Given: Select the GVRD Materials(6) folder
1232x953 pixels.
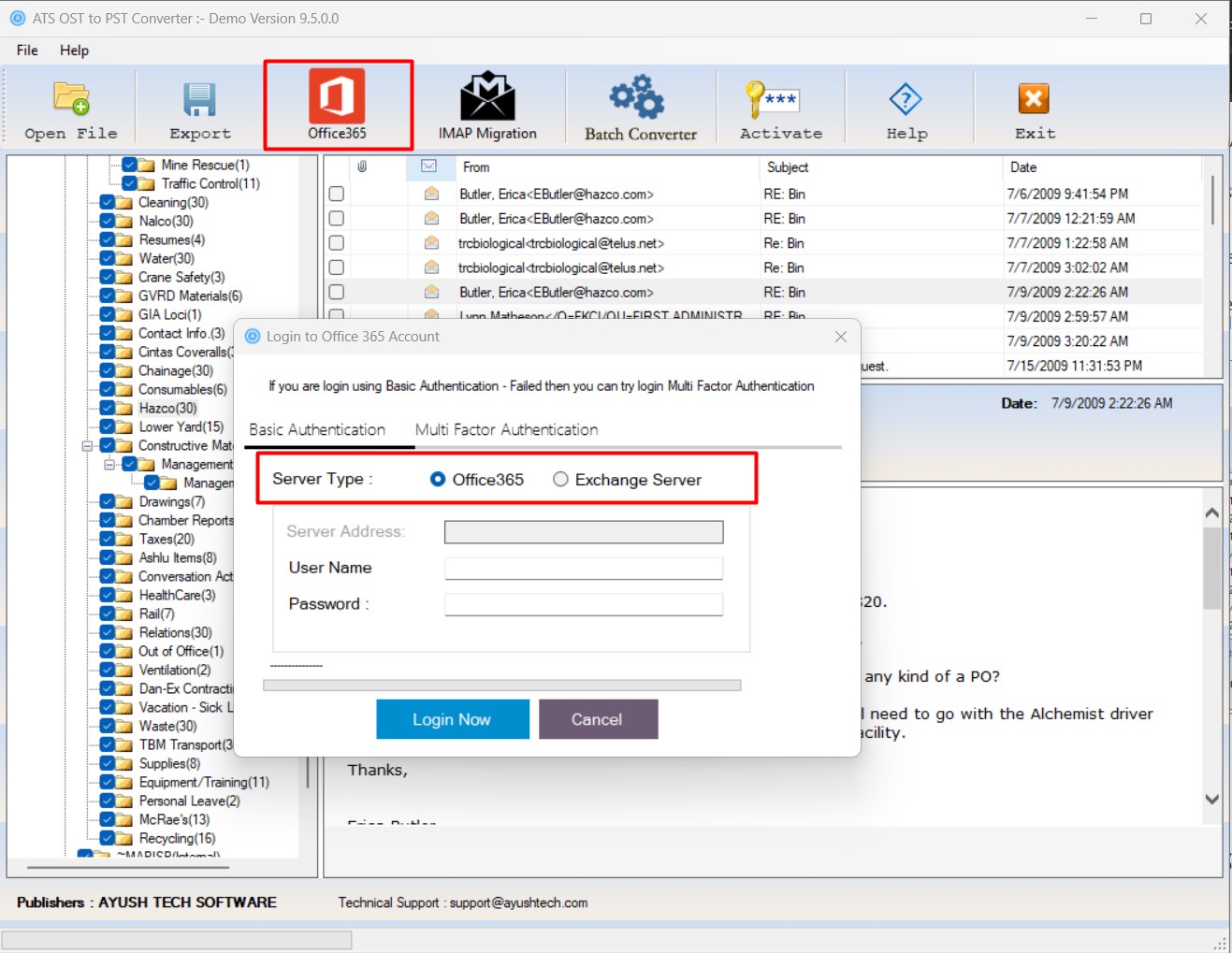Looking at the screenshot, I should click(x=191, y=296).
